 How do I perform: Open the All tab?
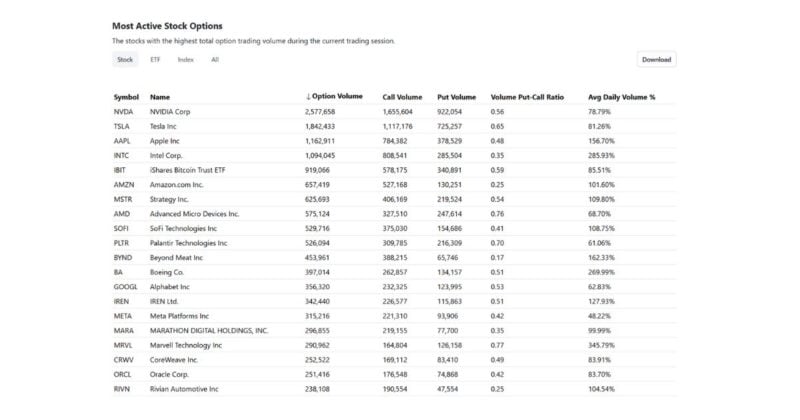[x=214, y=59]
